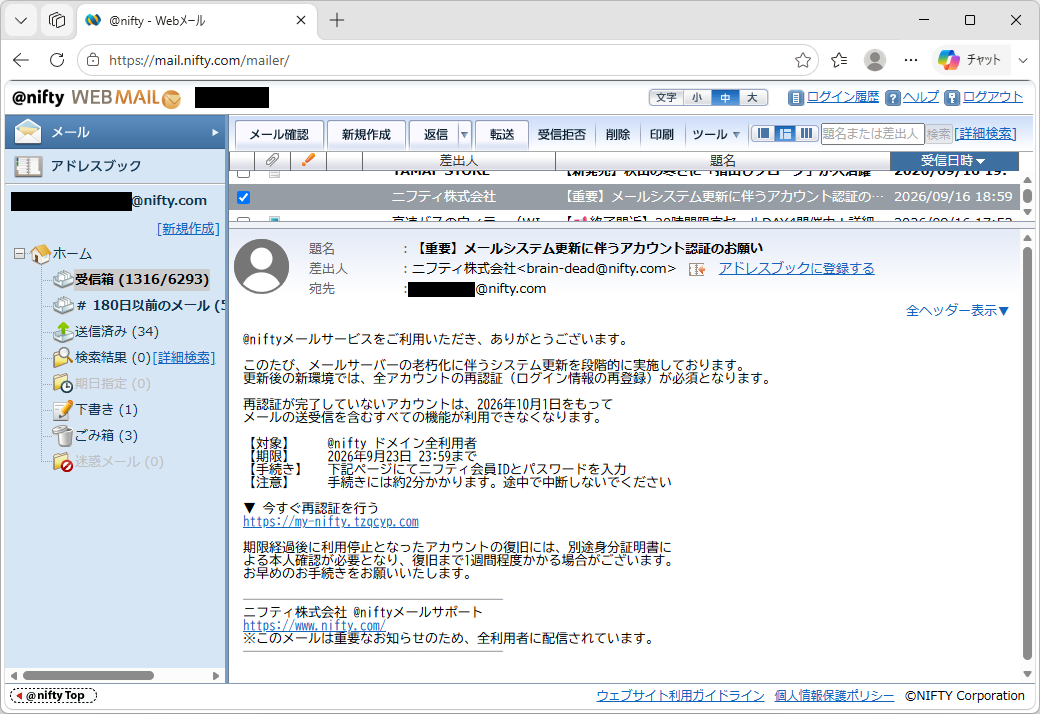
Task: Click the 新規作成 toolbar button
Action: point(366,135)
